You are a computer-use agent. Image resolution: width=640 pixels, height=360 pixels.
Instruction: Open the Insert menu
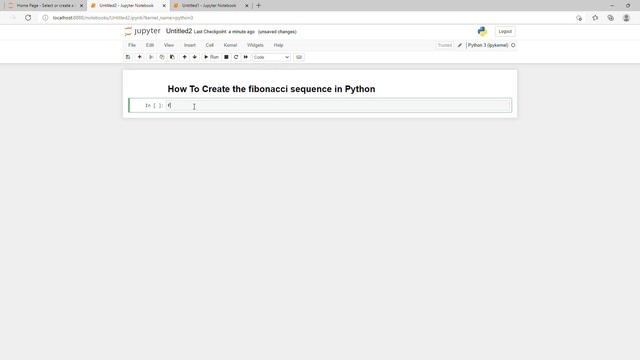(x=190, y=45)
